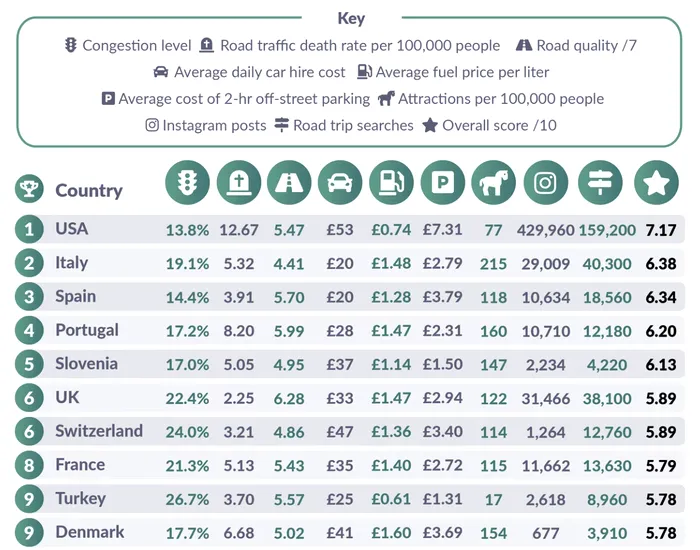Click the road death rate tombstone column icon
This screenshot has height=550, width=700.
(x=239, y=184)
